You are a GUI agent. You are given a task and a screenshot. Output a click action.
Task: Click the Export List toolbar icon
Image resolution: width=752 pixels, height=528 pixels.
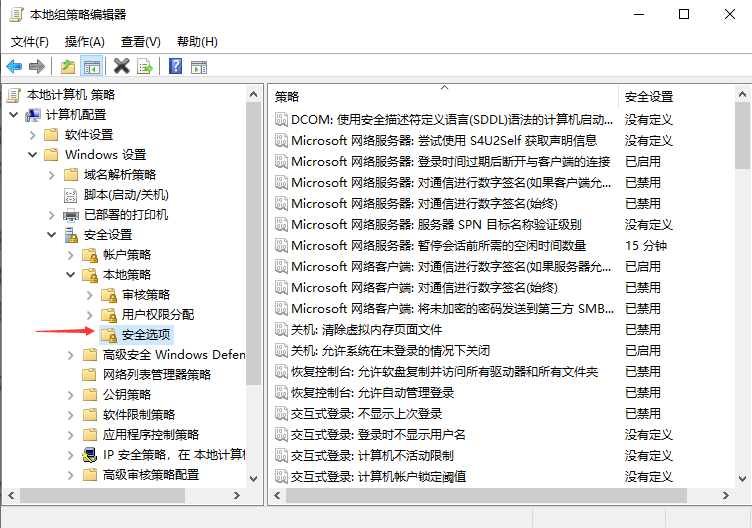tap(145, 67)
